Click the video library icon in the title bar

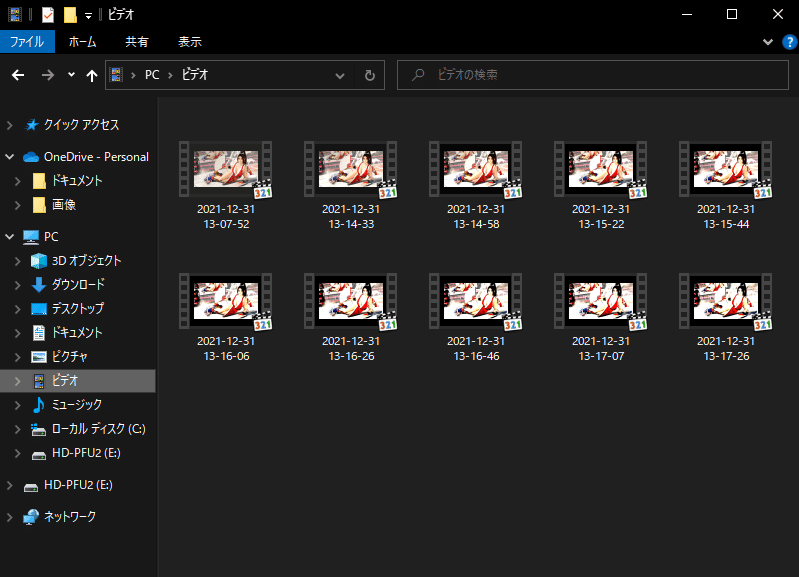(15, 15)
